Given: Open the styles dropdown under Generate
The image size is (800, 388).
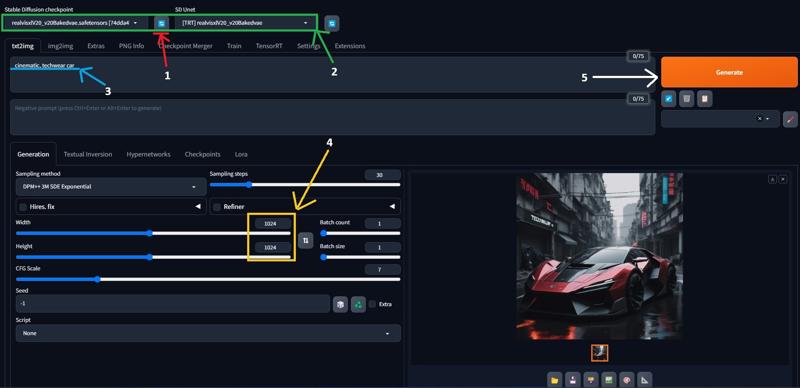Looking at the screenshot, I should pyautogui.click(x=720, y=118).
